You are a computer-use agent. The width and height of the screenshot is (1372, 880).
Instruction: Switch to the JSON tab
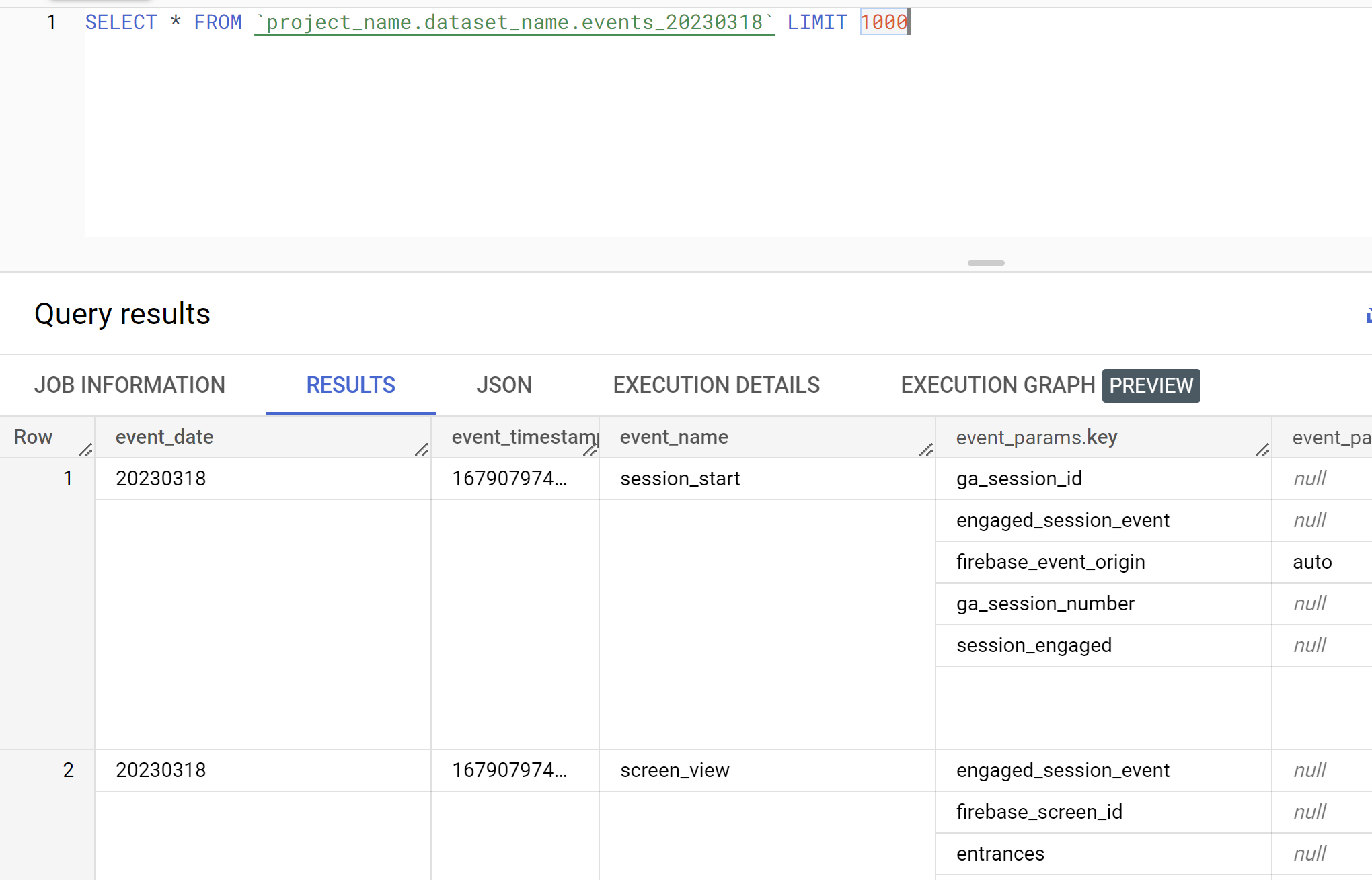[504, 385]
